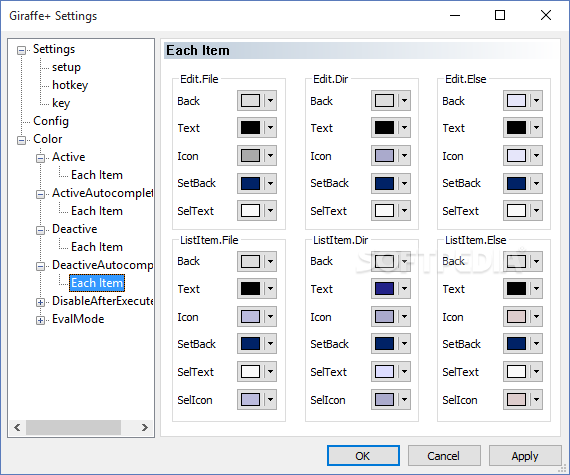Click the Apply button

pyautogui.click(x=525, y=456)
